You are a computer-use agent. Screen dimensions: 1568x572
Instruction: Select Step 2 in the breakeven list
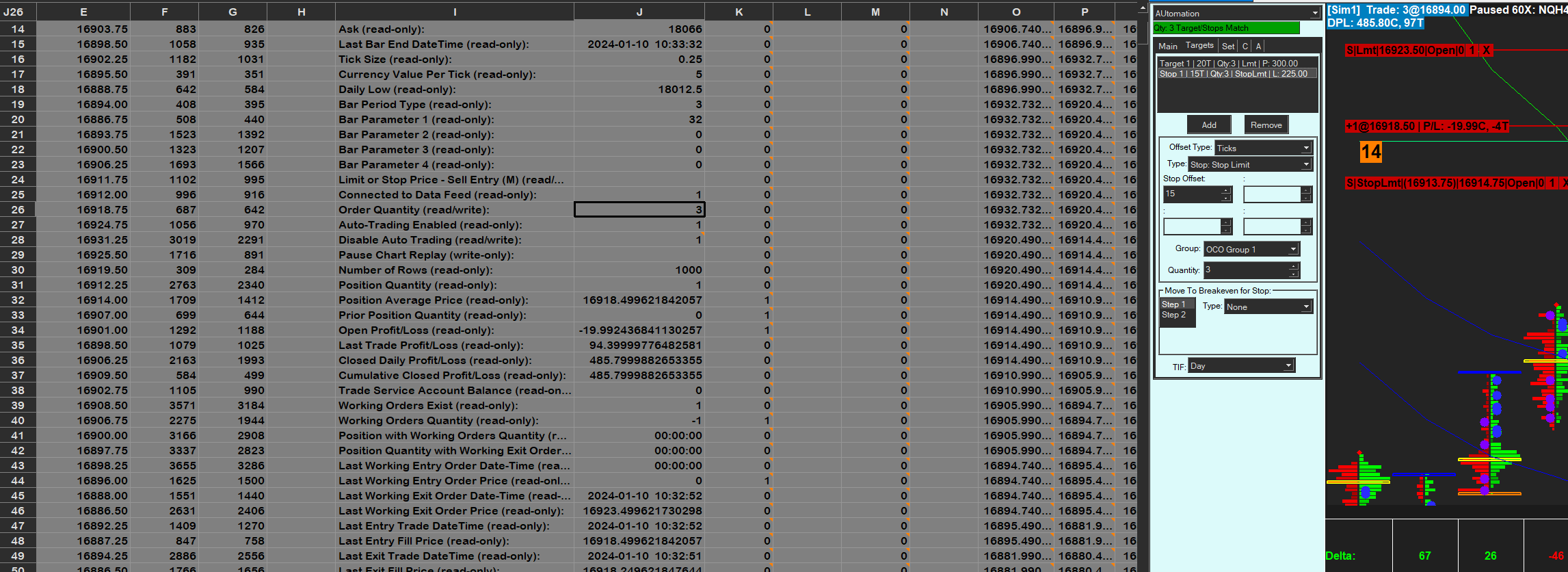point(1177,315)
